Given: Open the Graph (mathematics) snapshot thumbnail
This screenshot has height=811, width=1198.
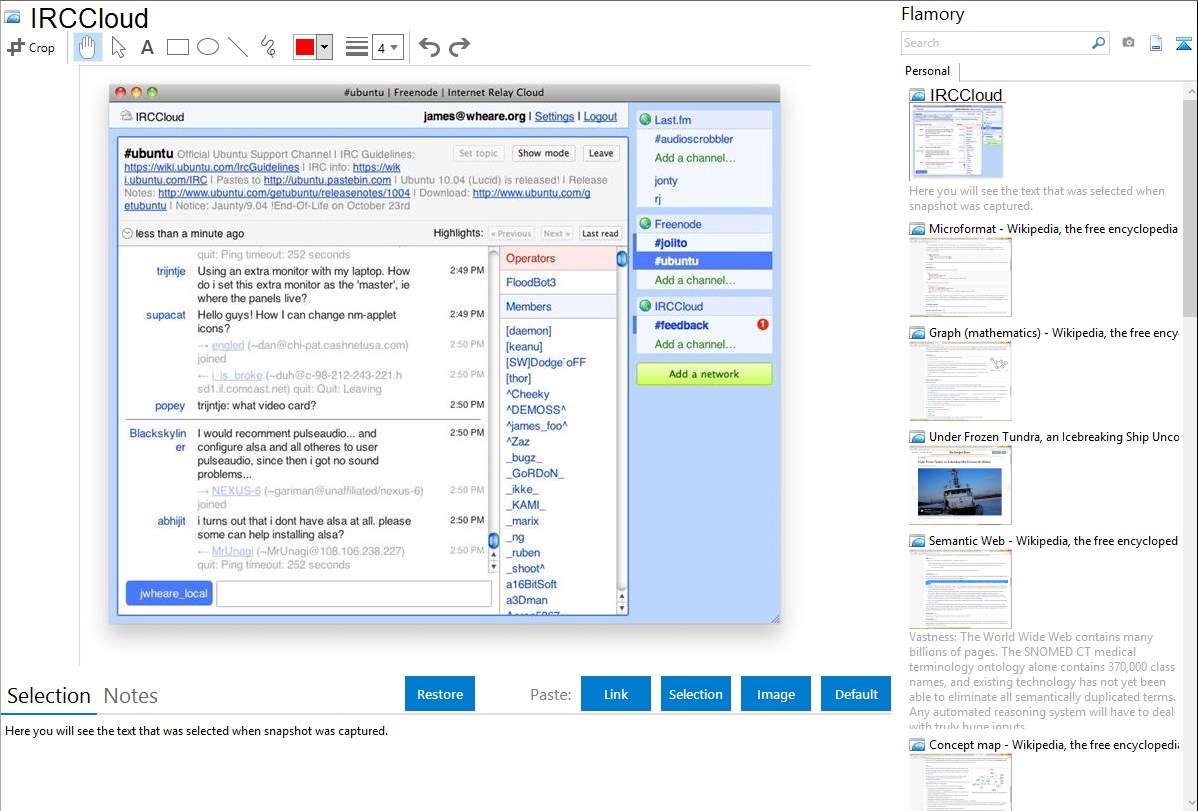Looking at the screenshot, I should tap(960, 381).
